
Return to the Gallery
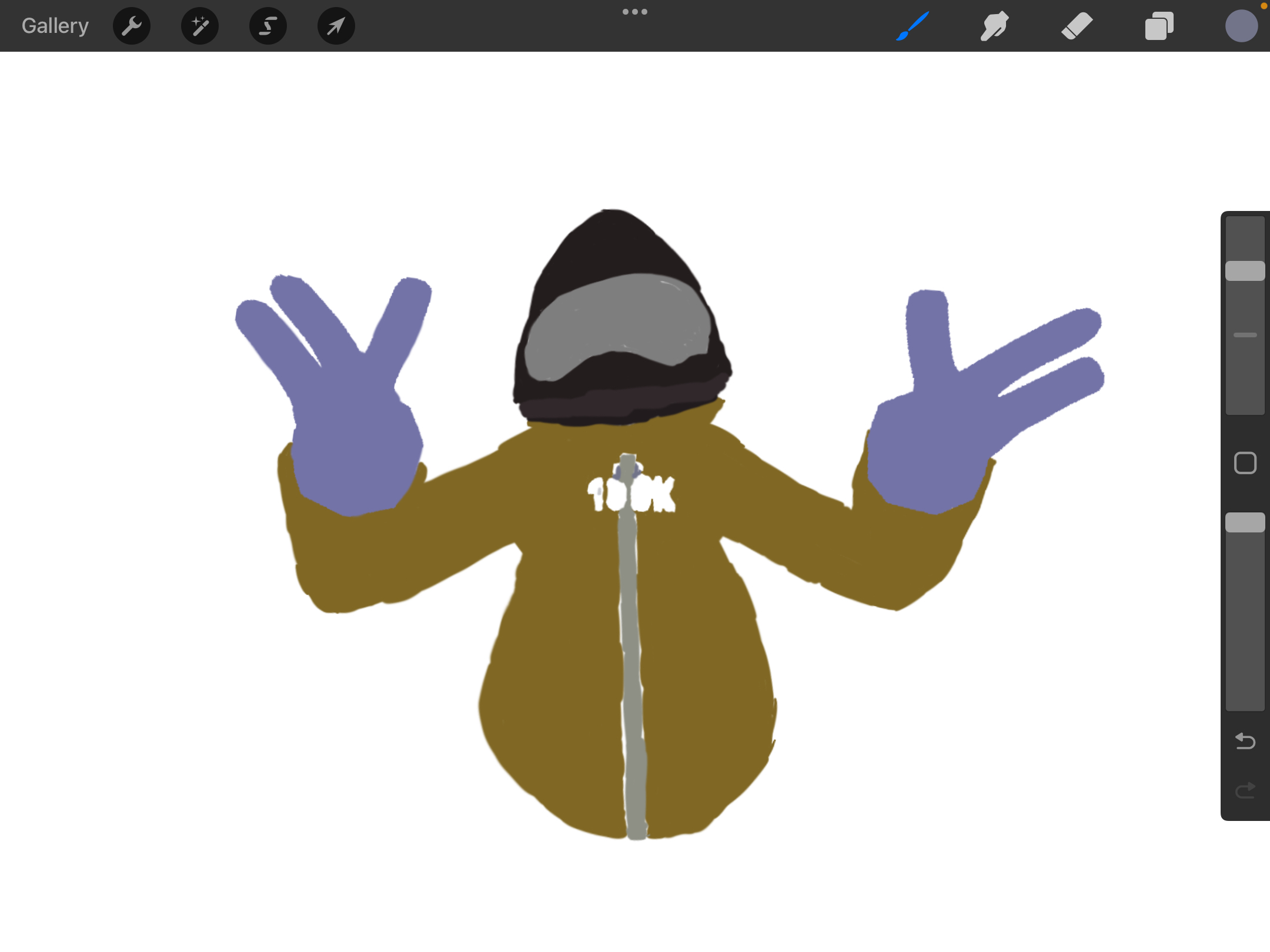(55, 26)
